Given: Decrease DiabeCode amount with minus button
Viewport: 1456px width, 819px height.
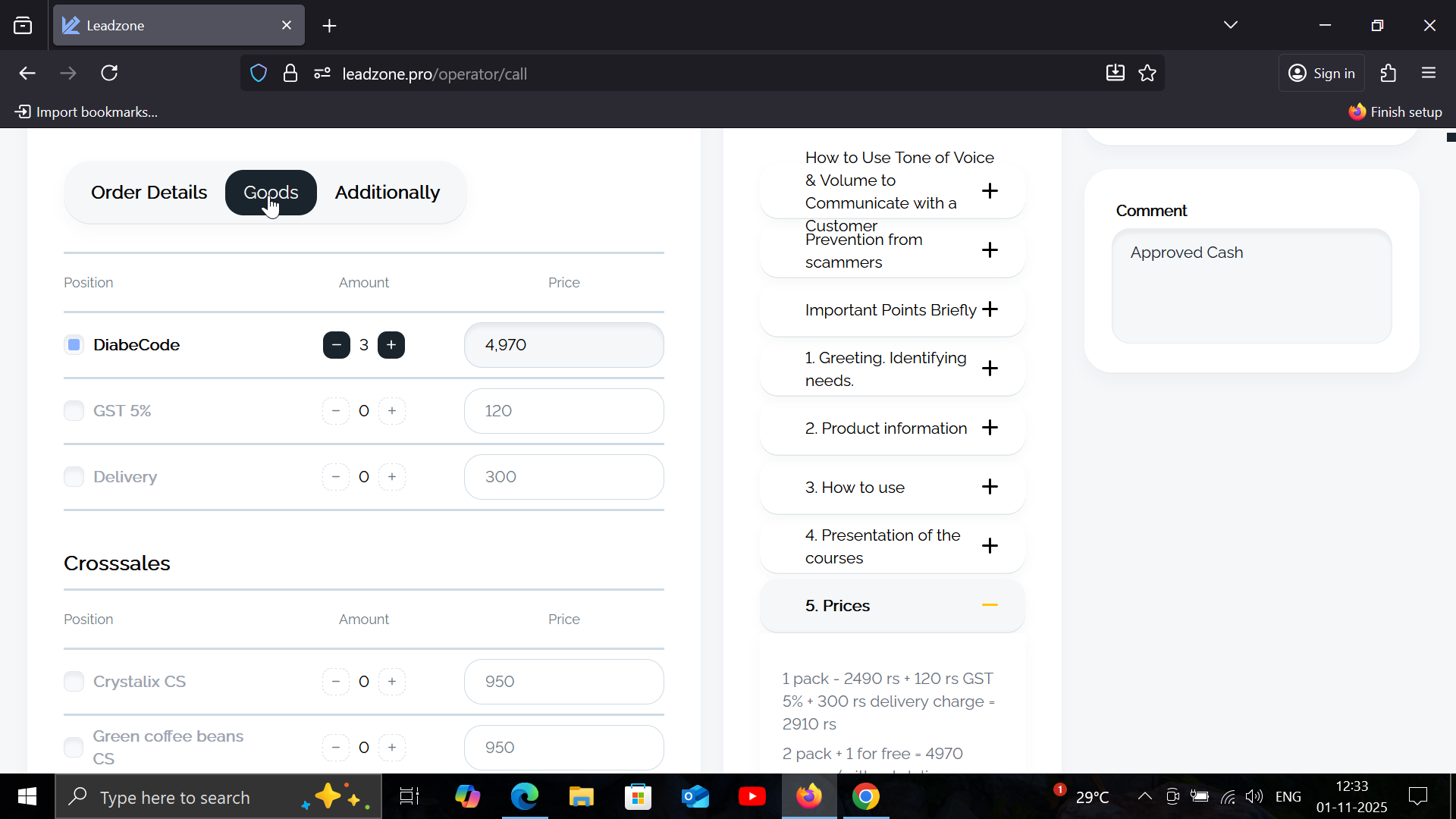Looking at the screenshot, I should pos(336,345).
